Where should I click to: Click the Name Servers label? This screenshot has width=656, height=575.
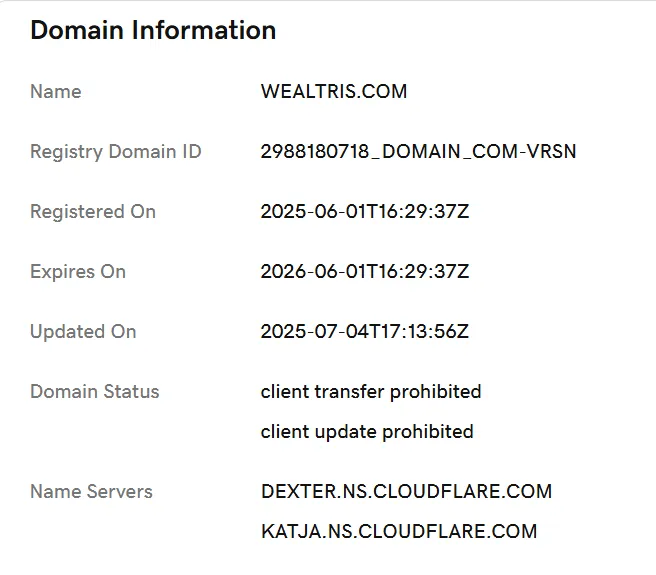(91, 492)
